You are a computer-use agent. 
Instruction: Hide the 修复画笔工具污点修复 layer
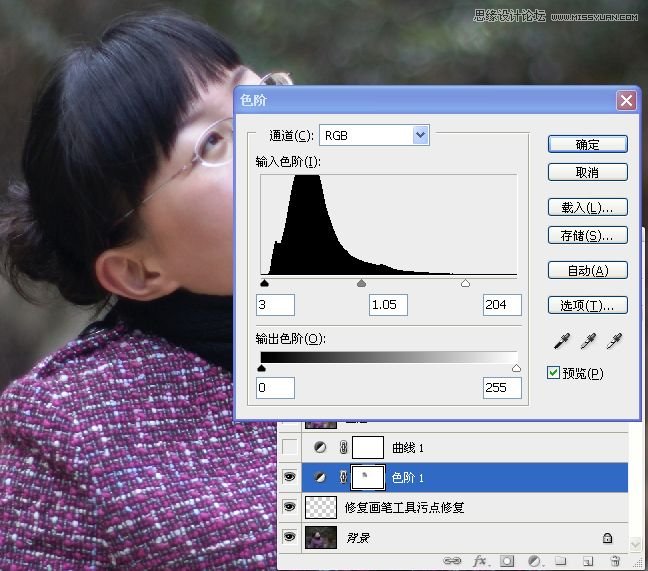point(289,507)
